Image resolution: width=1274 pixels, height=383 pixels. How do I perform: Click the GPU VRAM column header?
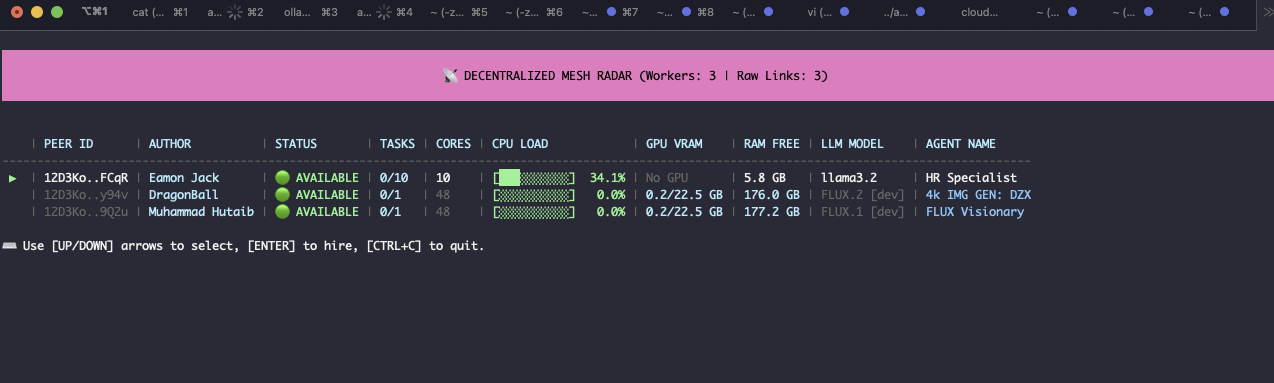coord(674,144)
